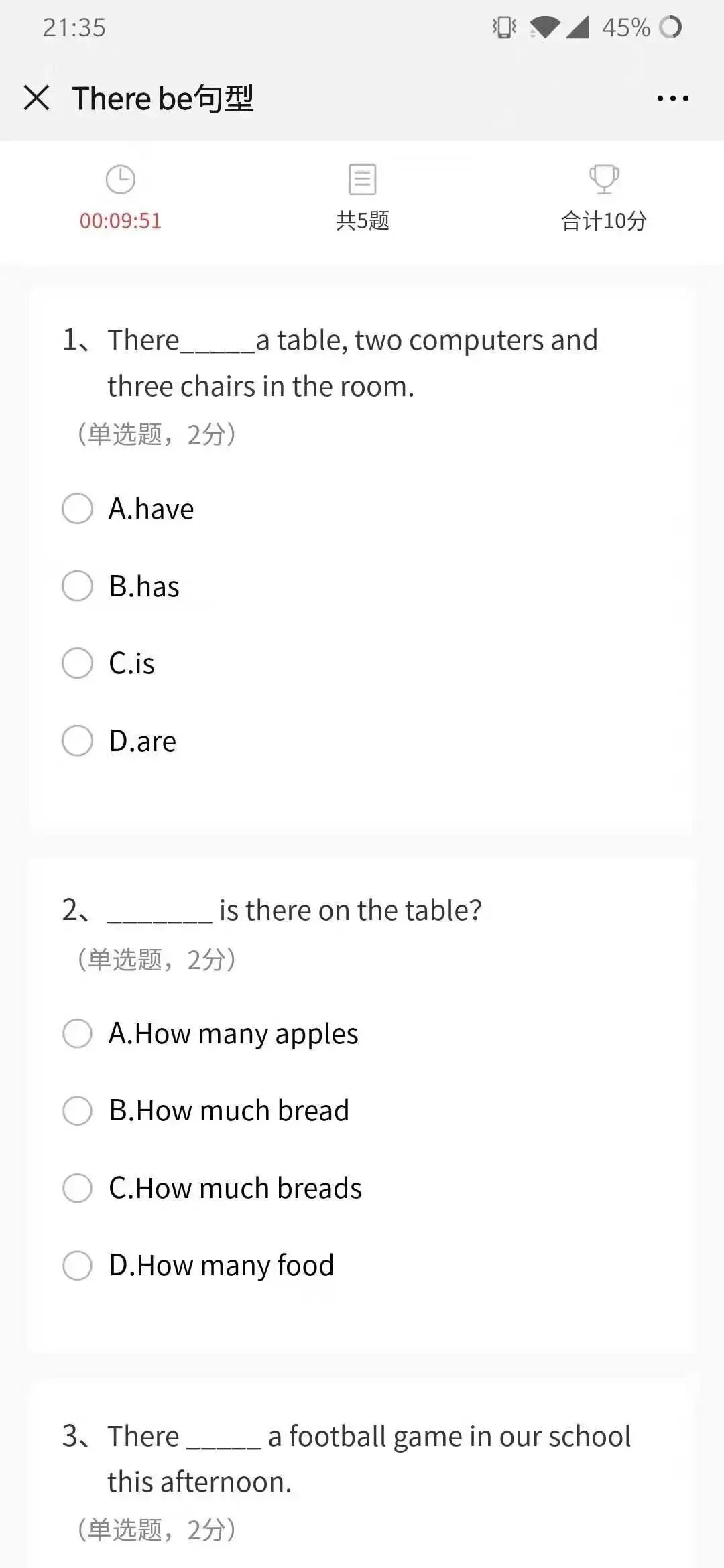Image resolution: width=724 pixels, height=1568 pixels.
Task: Choose option C.is for question 1
Action: (x=78, y=663)
